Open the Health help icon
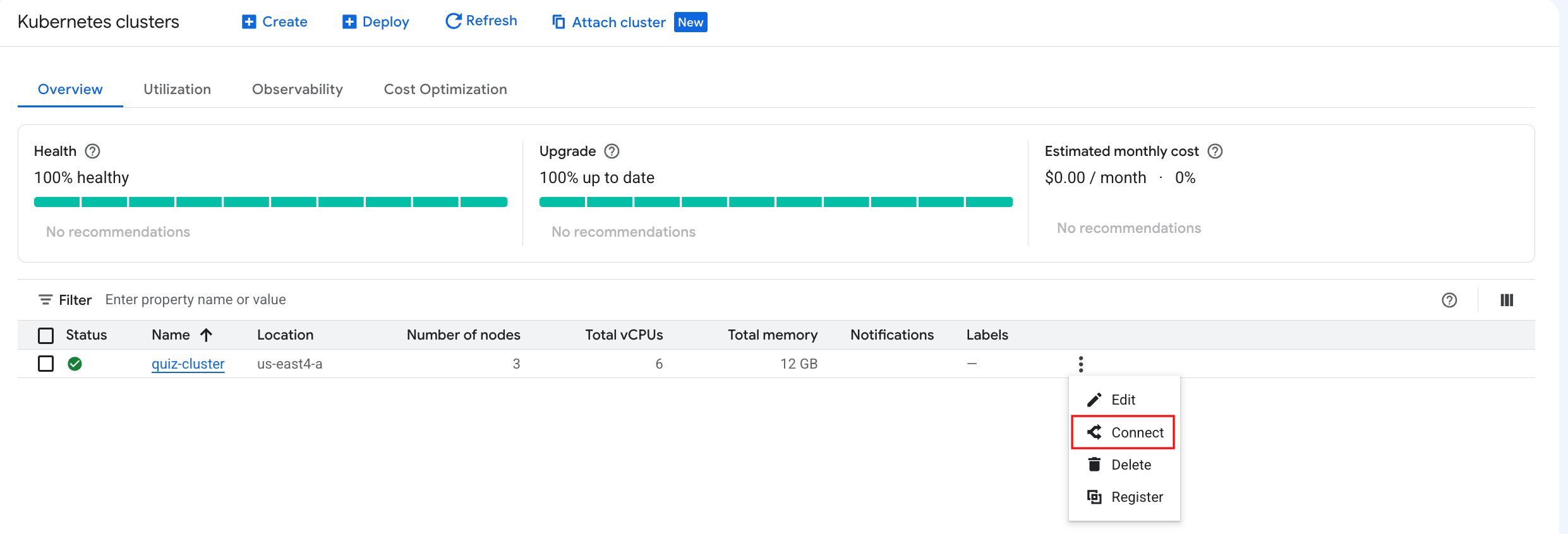Viewport: 1568px width, 534px height. (x=93, y=151)
